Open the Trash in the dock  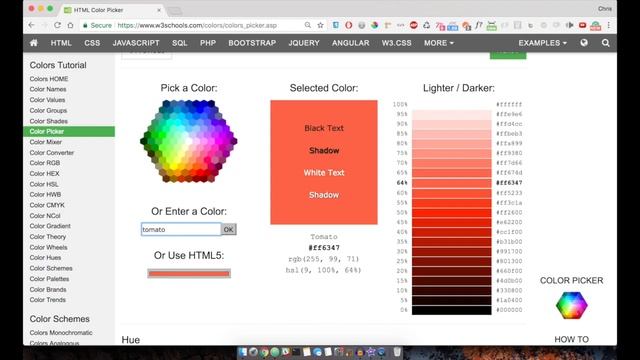point(397,352)
